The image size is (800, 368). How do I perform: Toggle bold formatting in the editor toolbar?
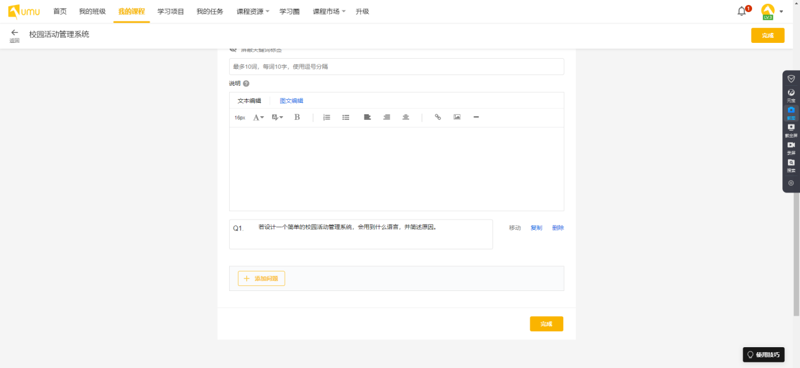click(297, 117)
